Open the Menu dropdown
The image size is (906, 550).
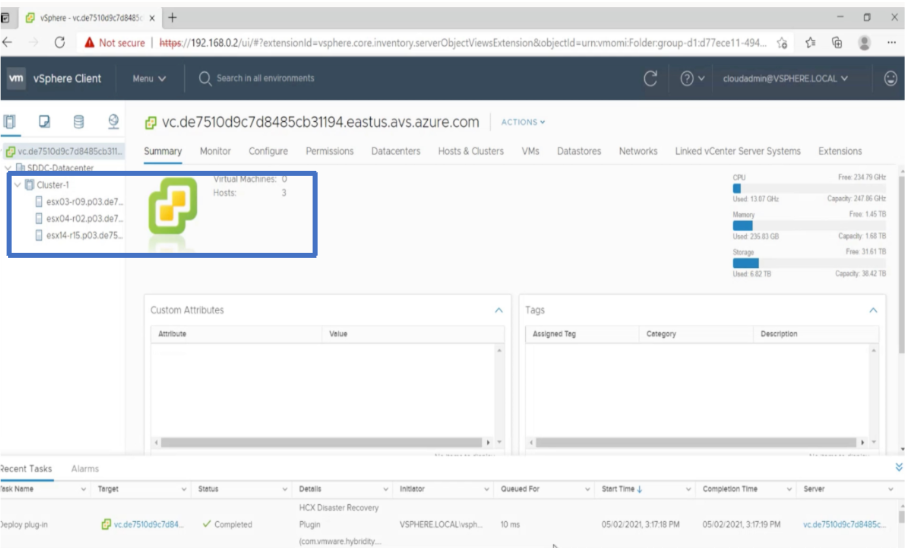coord(149,79)
